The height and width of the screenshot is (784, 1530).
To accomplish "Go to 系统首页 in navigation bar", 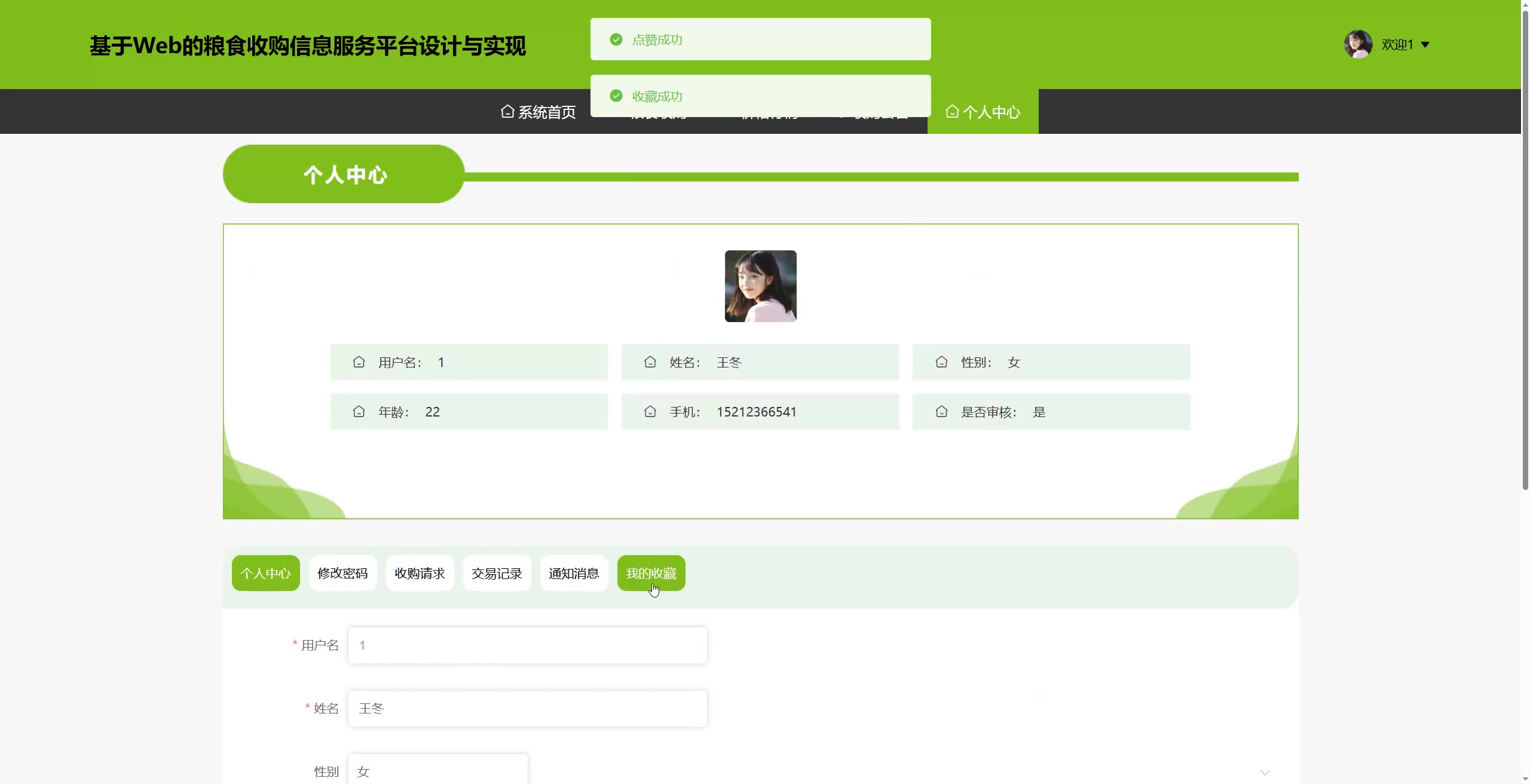I will pos(538,112).
